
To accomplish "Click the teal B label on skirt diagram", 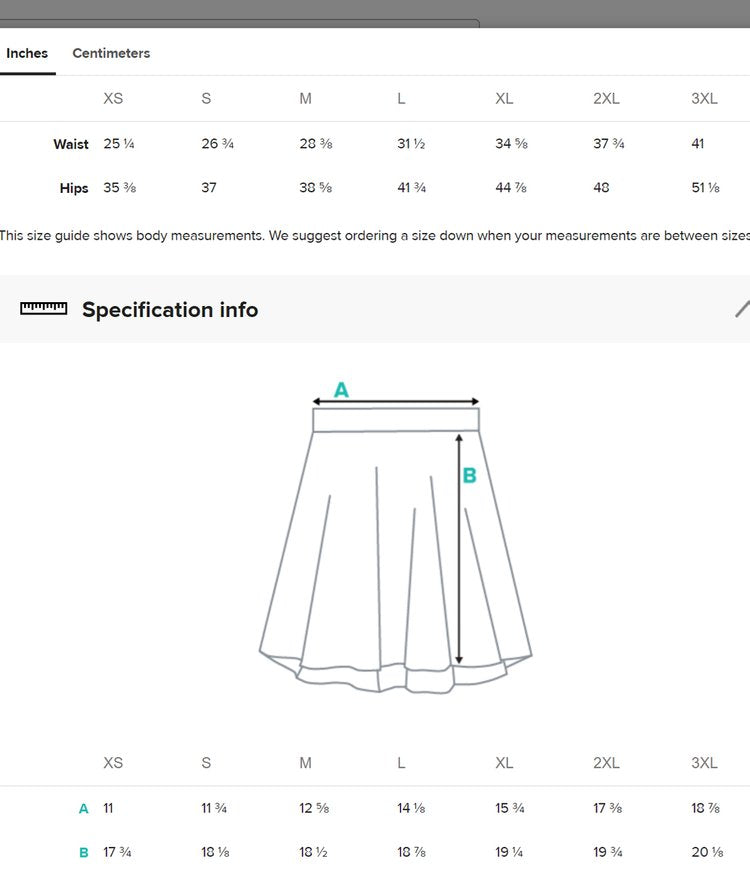I will [469, 476].
